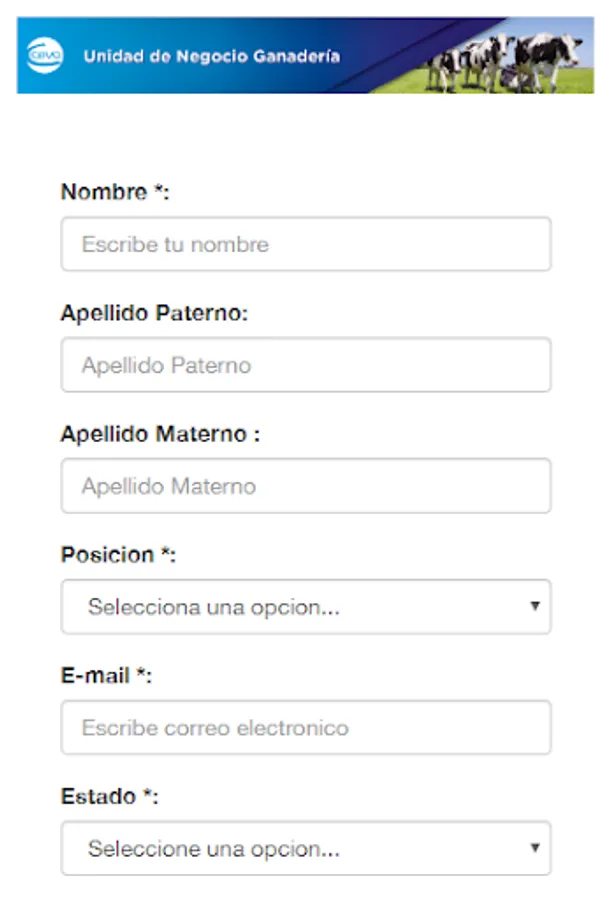Click the 'Nombre *:' field label
This screenshot has height=900, width=610.
pos(115,192)
